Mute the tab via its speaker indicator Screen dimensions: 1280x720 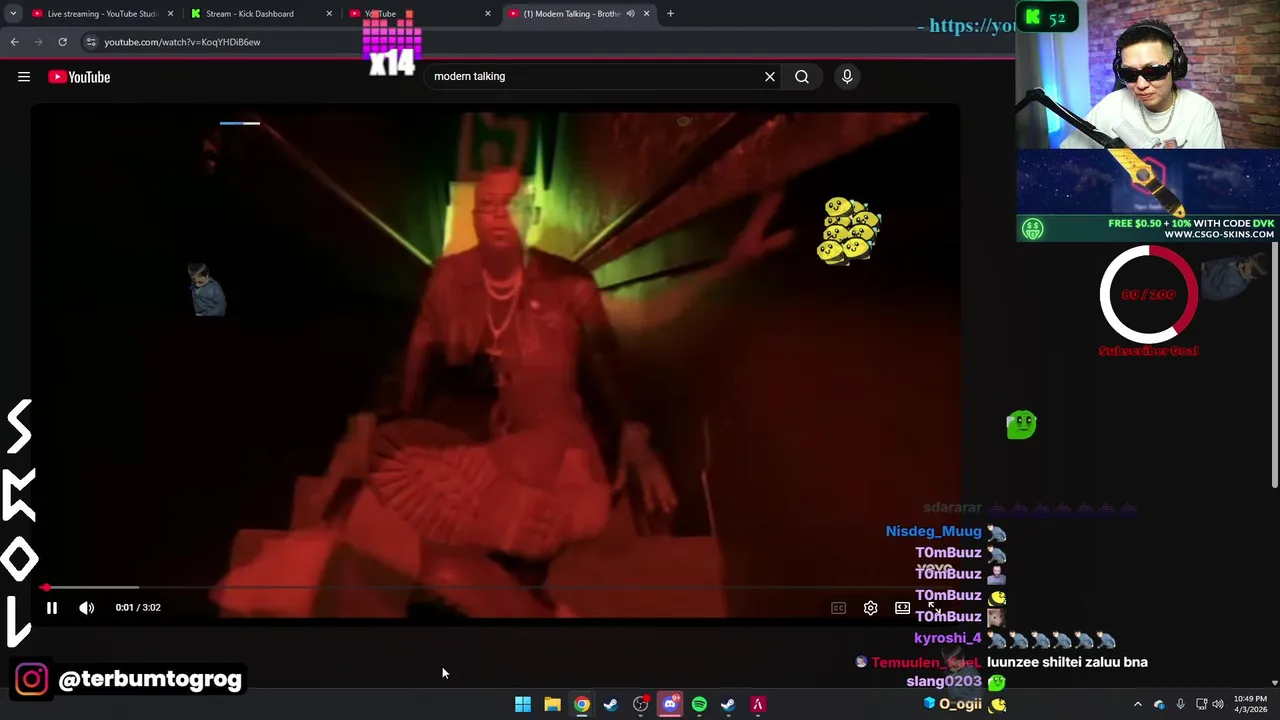point(630,14)
